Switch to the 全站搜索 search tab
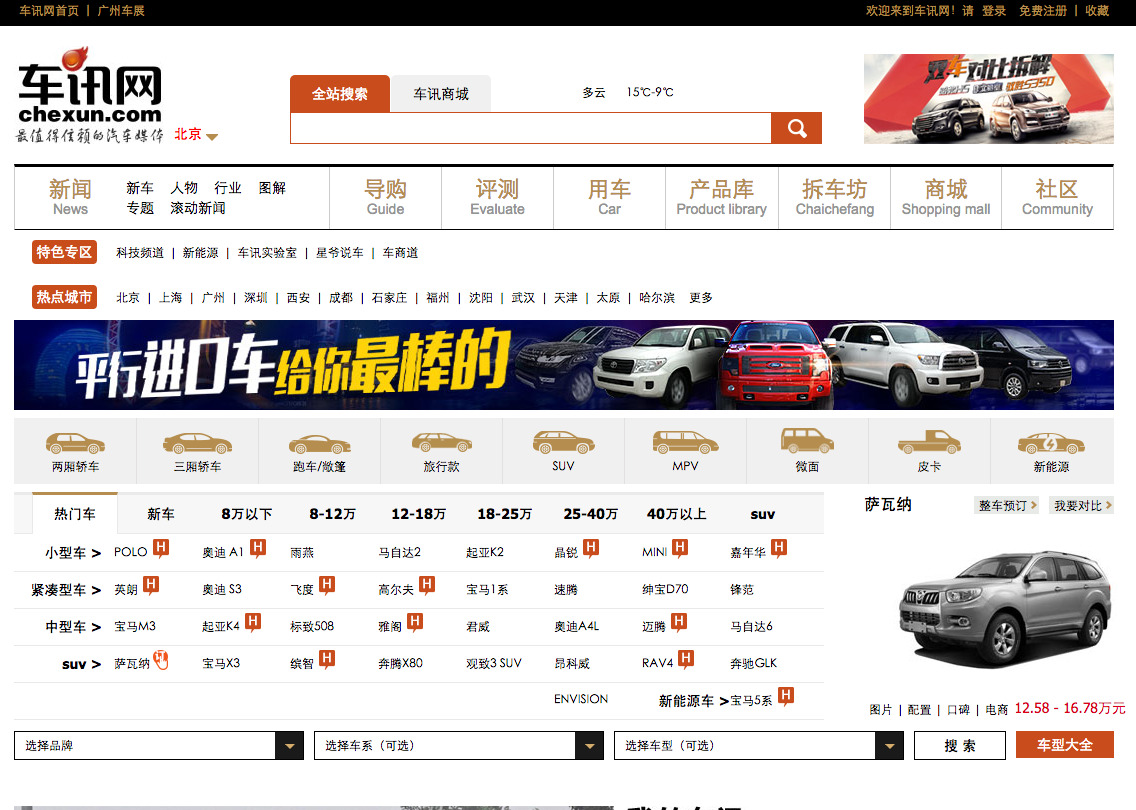The height and width of the screenshot is (810, 1136). pos(340,93)
